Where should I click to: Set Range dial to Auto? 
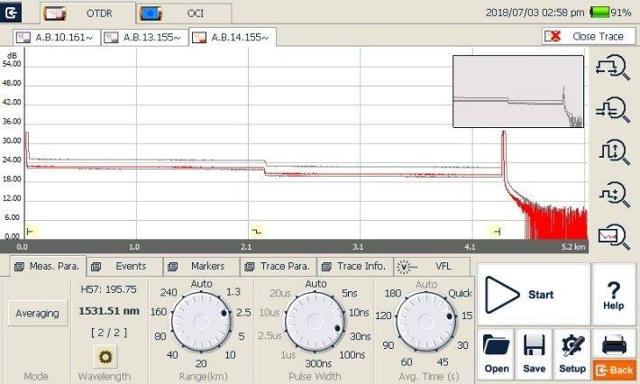[201, 284]
